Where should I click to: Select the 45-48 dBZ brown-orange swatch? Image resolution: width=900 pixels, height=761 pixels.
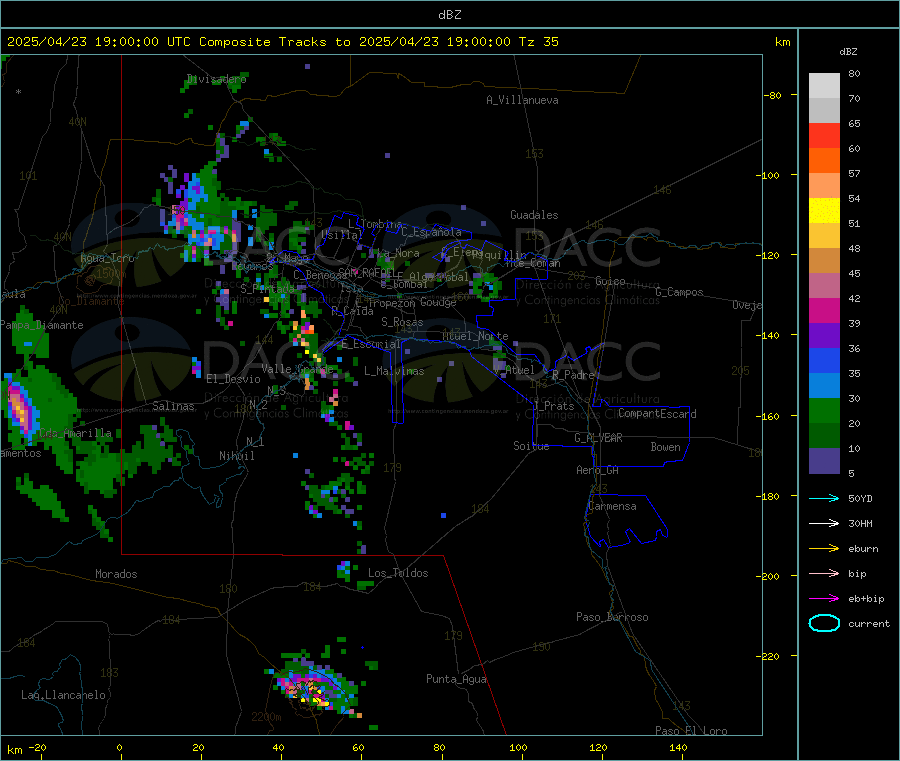click(824, 261)
